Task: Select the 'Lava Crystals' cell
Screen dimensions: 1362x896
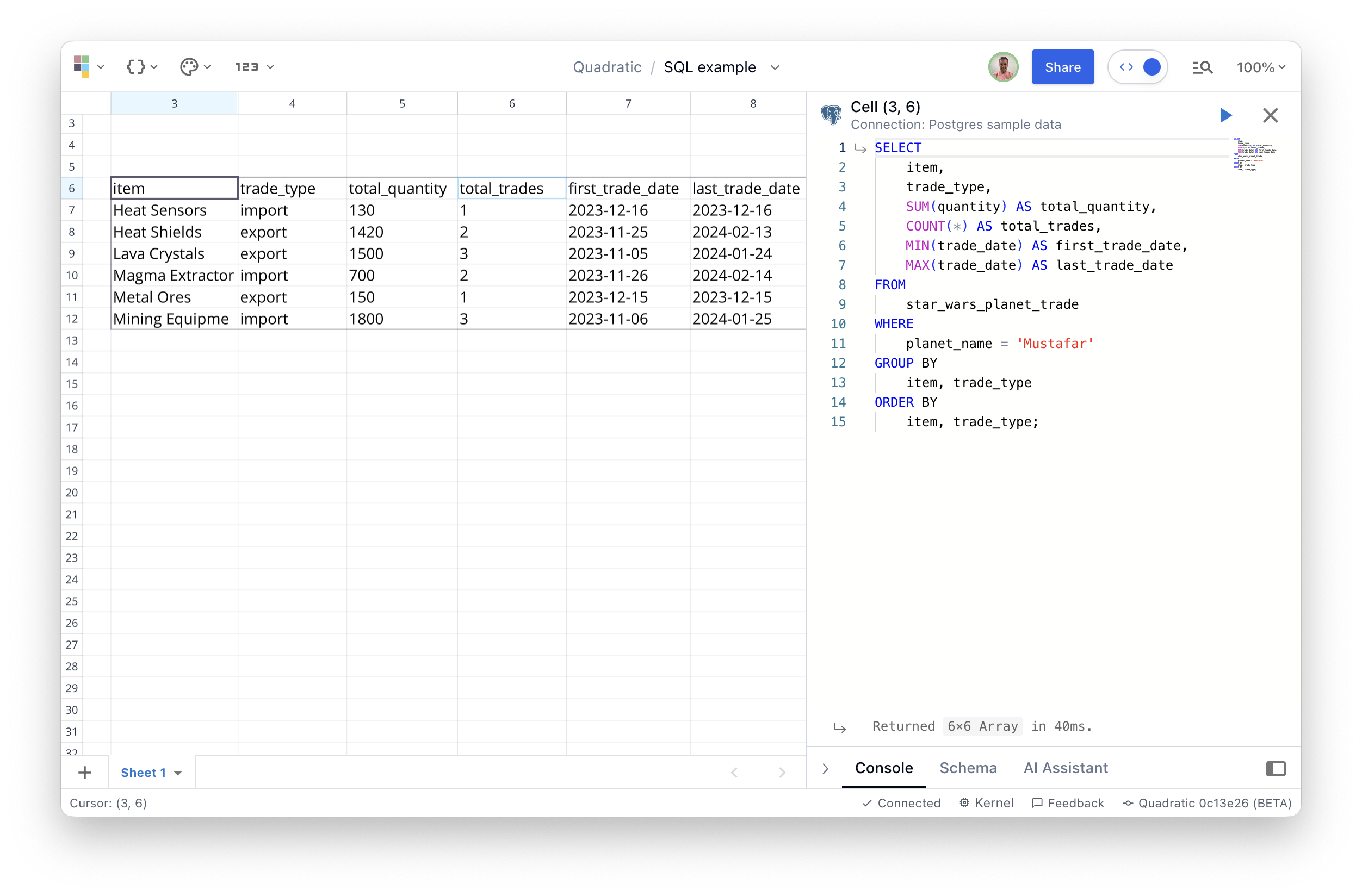Action: (x=175, y=253)
